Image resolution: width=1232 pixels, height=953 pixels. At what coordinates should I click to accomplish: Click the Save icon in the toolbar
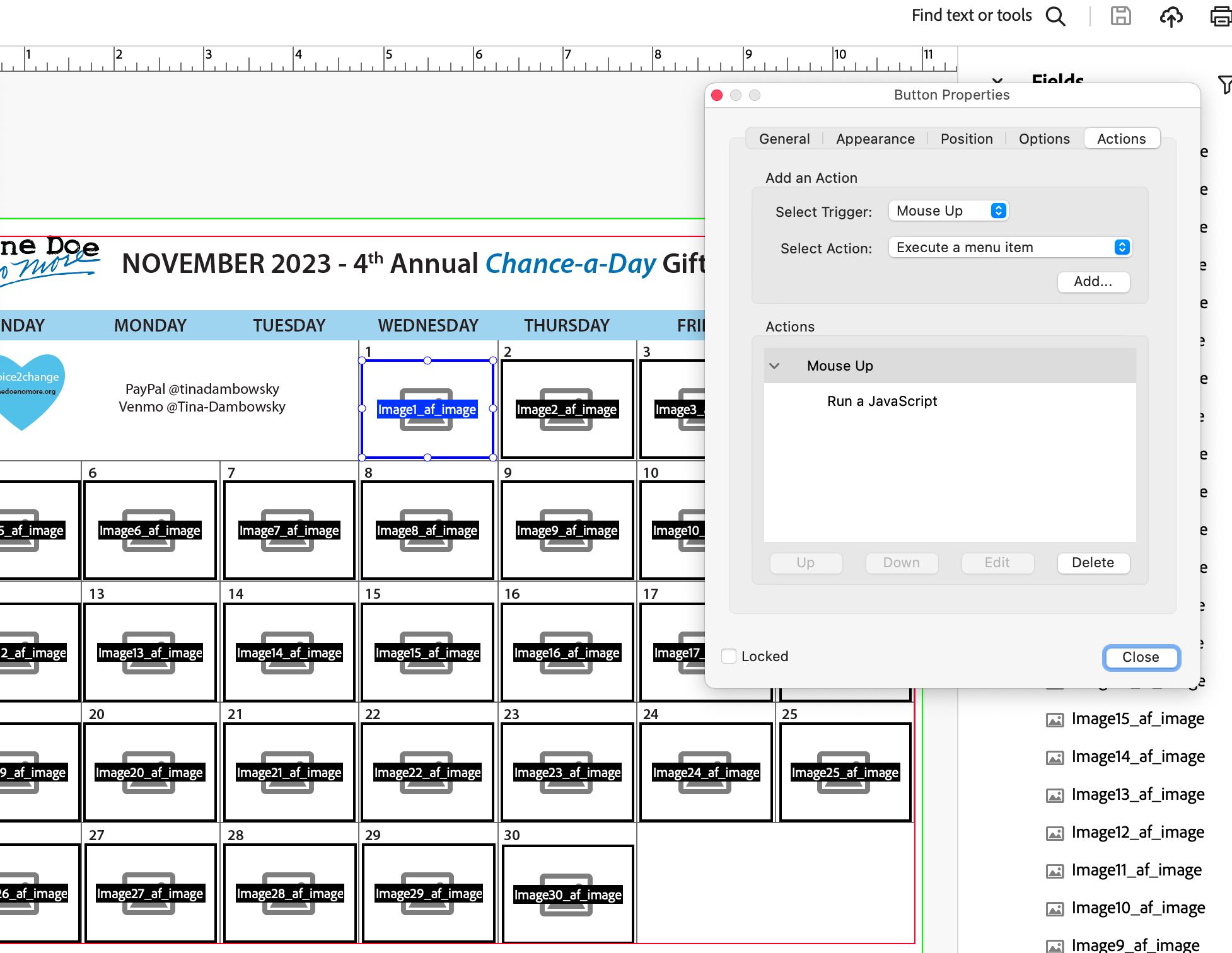[1120, 16]
